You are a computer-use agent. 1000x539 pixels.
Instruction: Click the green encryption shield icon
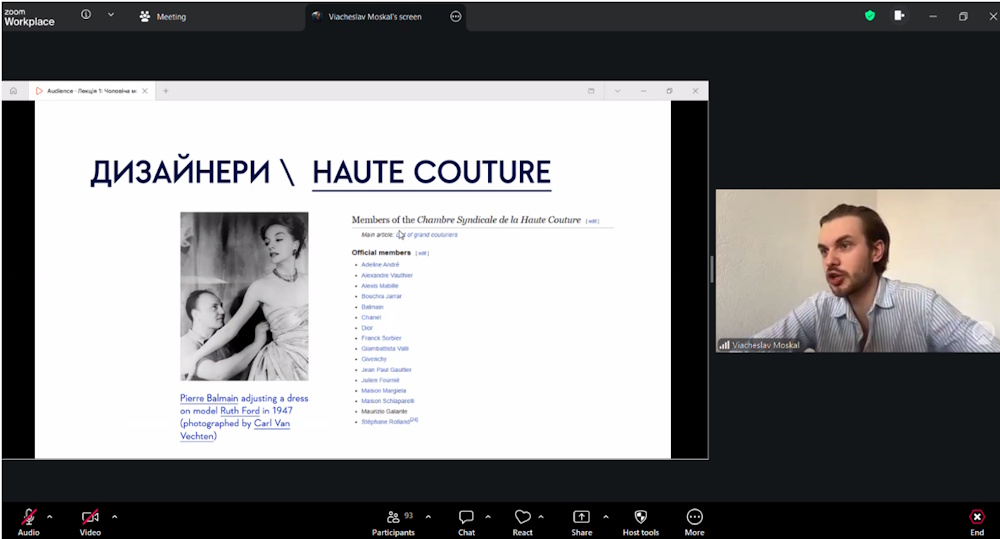[870, 16]
